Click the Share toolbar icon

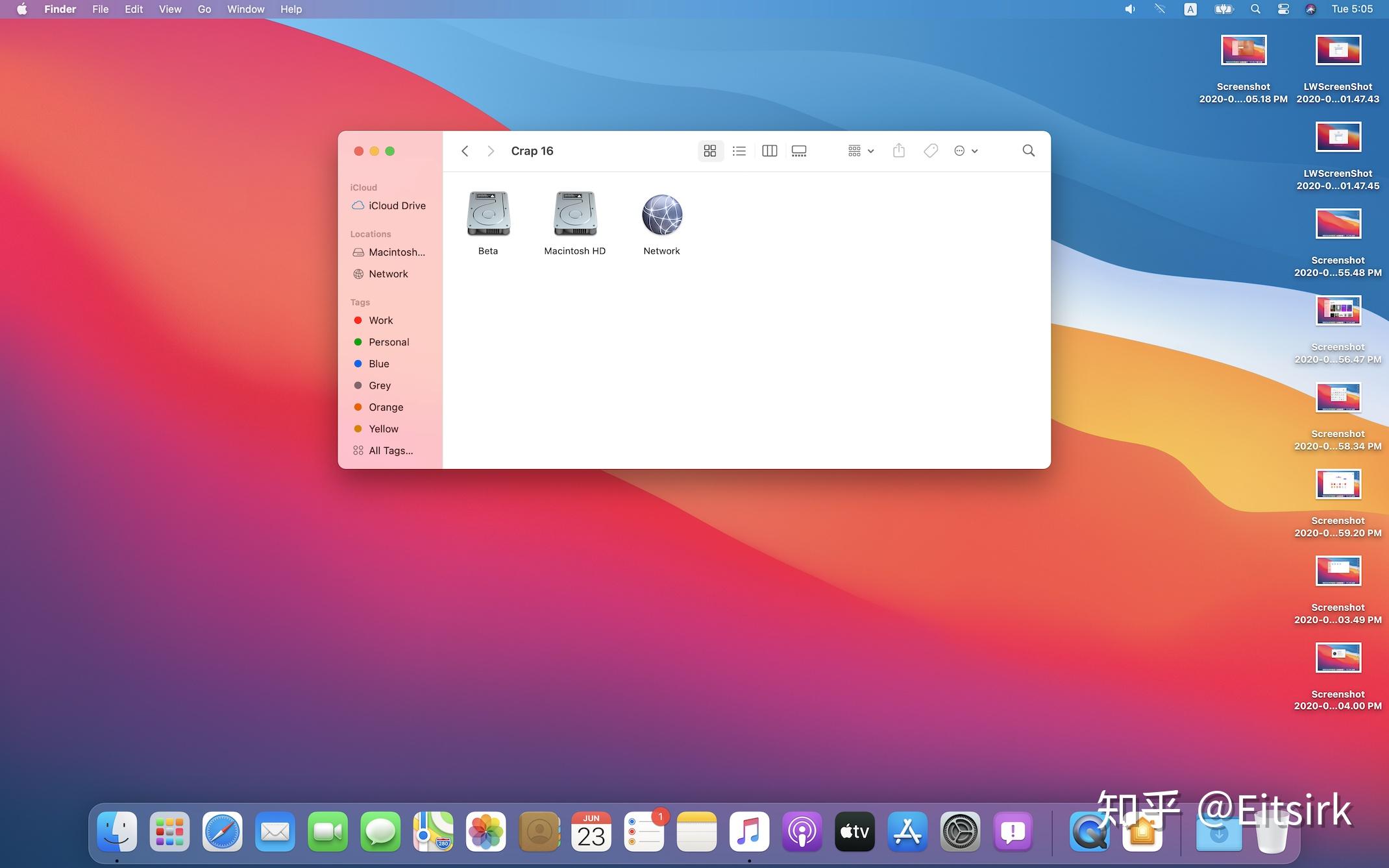point(898,151)
